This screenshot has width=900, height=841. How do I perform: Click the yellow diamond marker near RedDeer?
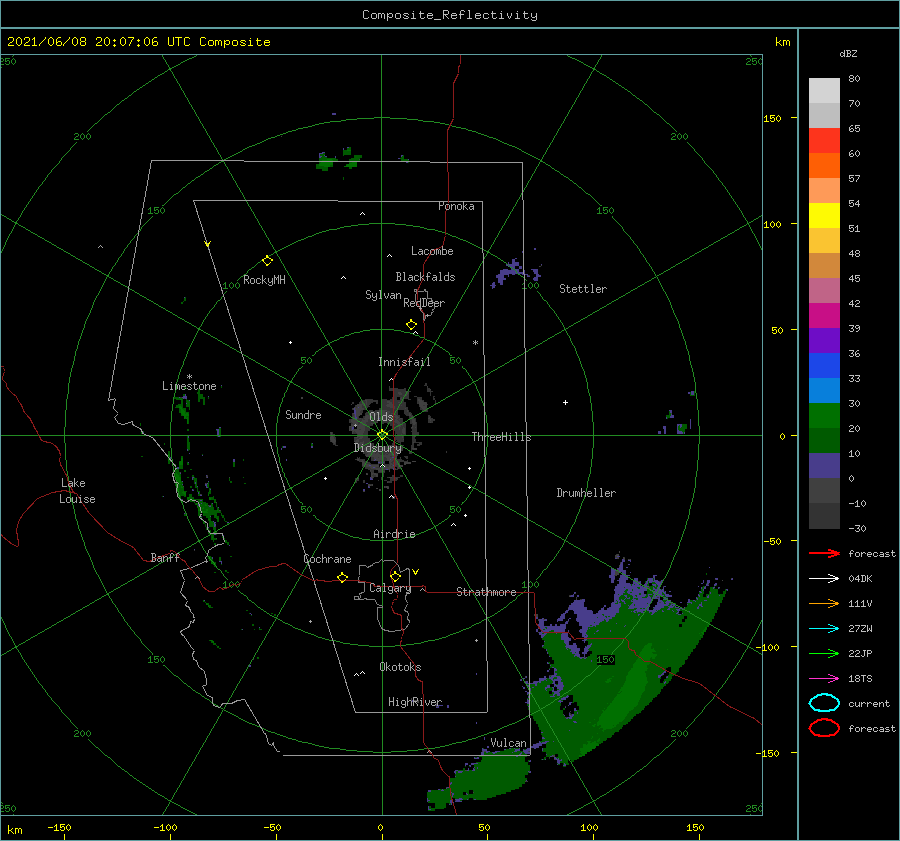point(412,325)
